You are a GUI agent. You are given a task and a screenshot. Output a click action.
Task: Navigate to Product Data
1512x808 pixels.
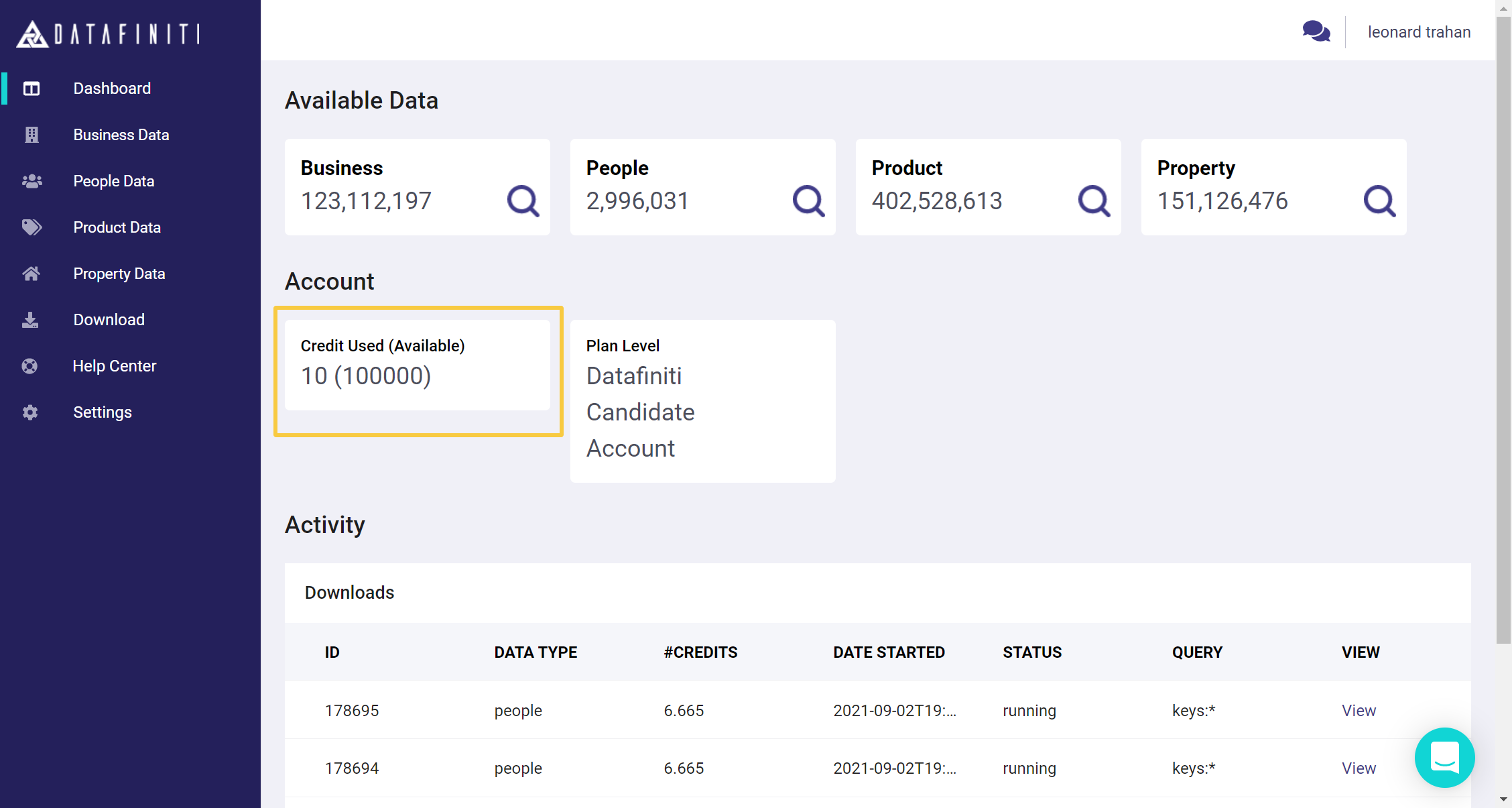pyautogui.click(x=117, y=227)
